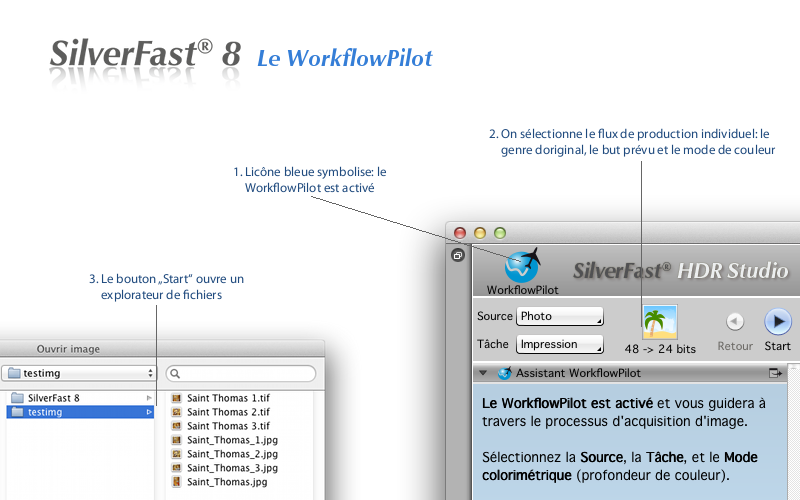The height and width of the screenshot is (500, 800).
Task: Click the window stack icon in sidebar
Action: tap(458, 255)
